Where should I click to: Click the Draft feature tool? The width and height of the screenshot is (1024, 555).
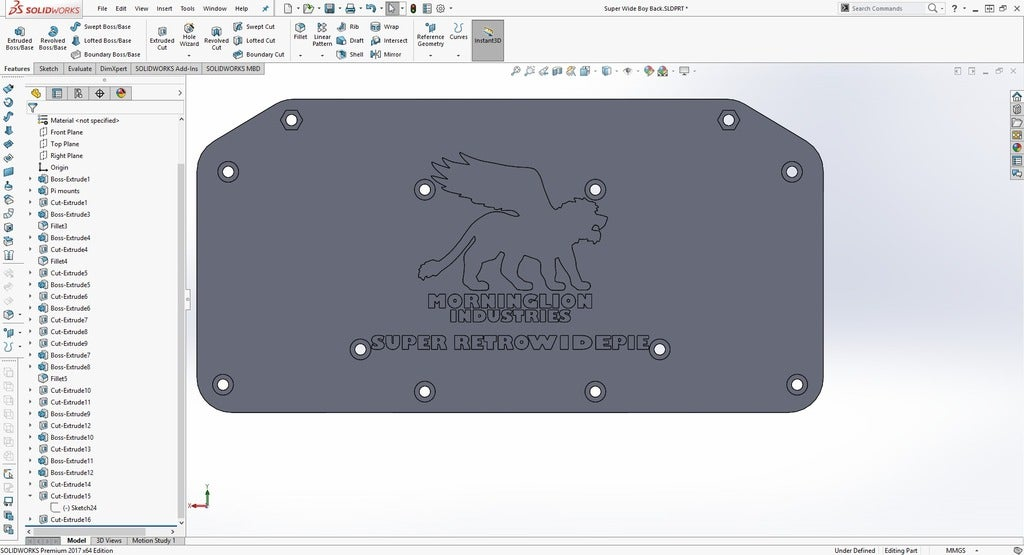350,40
